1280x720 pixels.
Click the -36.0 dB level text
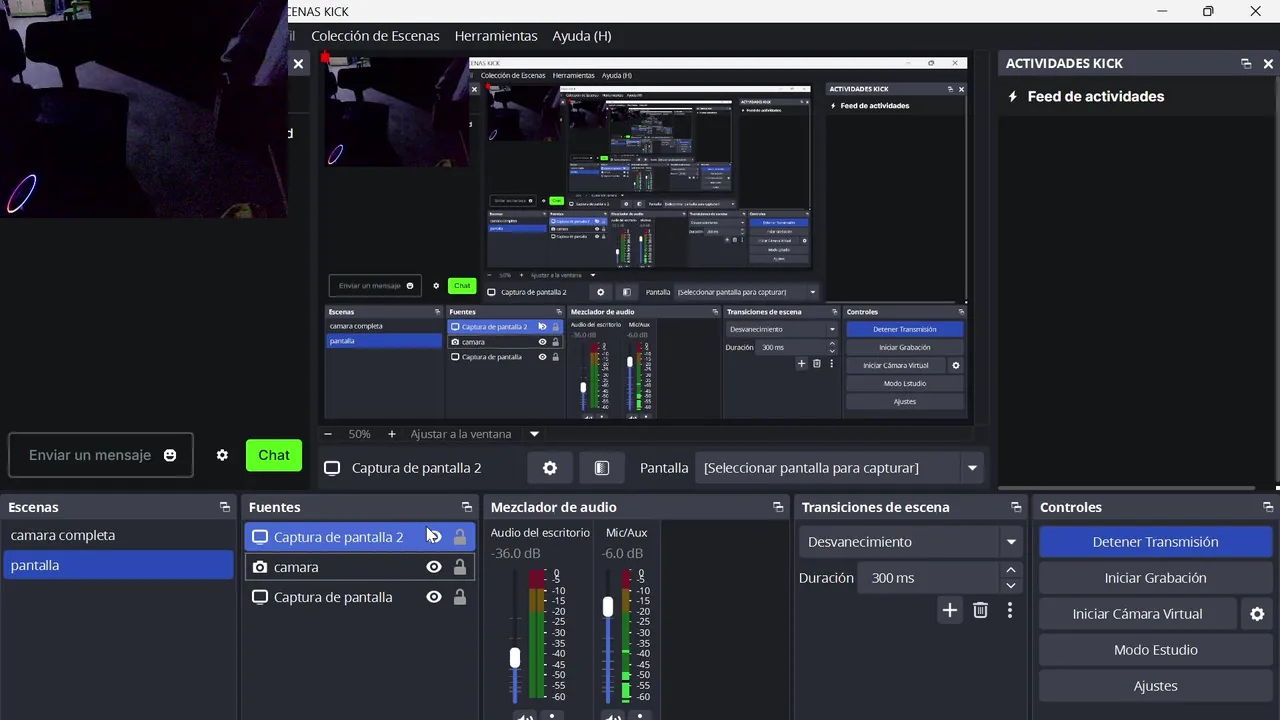point(516,553)
